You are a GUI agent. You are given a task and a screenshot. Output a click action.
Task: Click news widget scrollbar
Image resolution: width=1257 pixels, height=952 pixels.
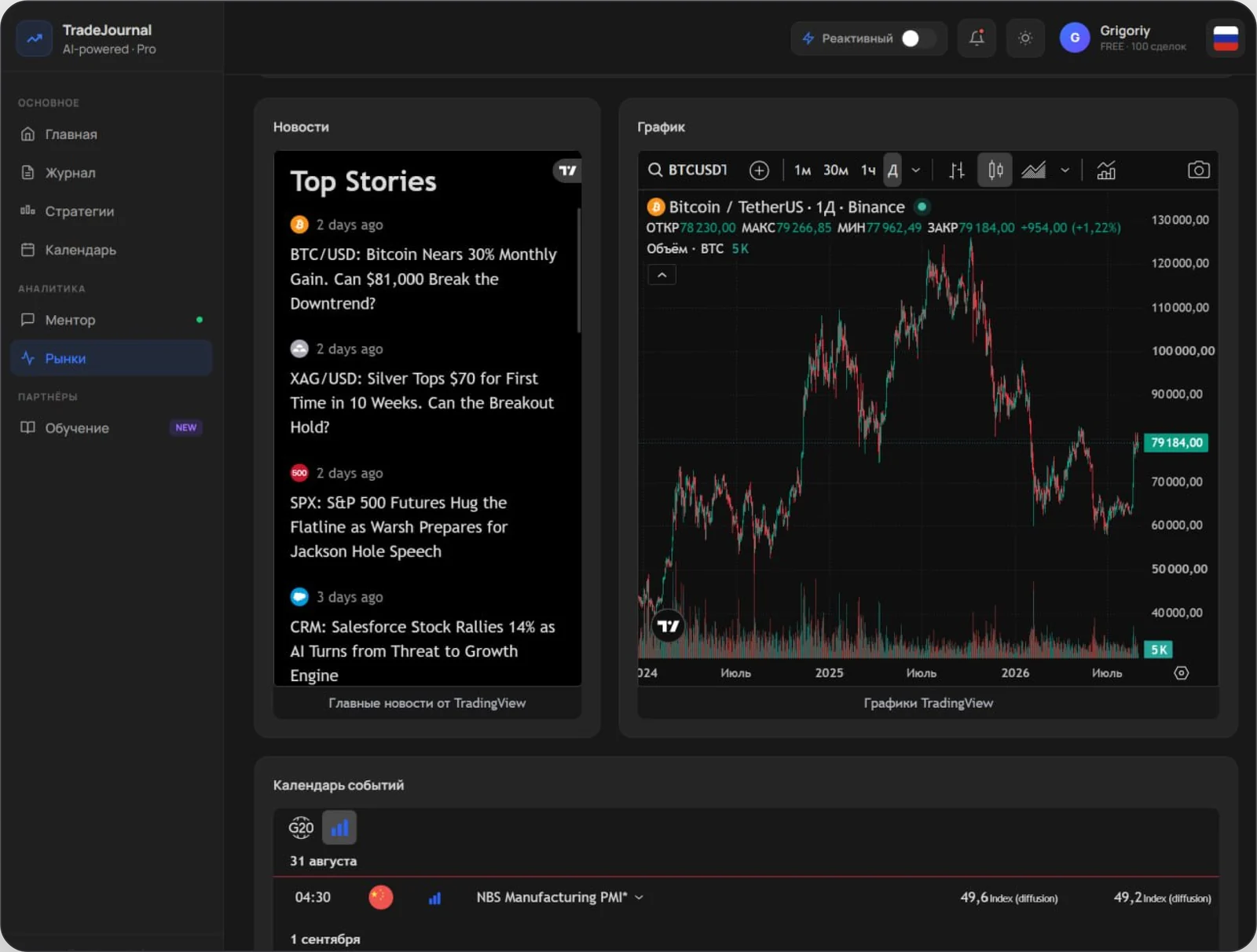(x=579, y=270)
